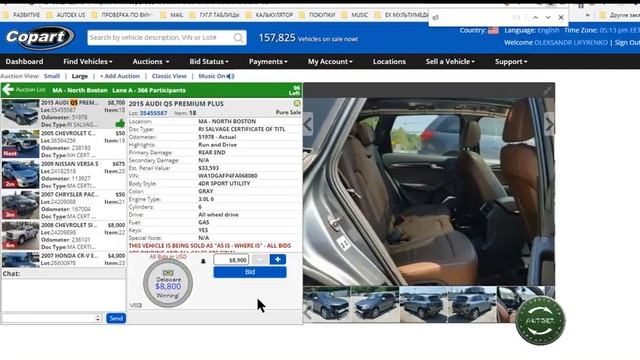
Task: Open bookmarks overflow chevron
Action: (x=587, y=15)
